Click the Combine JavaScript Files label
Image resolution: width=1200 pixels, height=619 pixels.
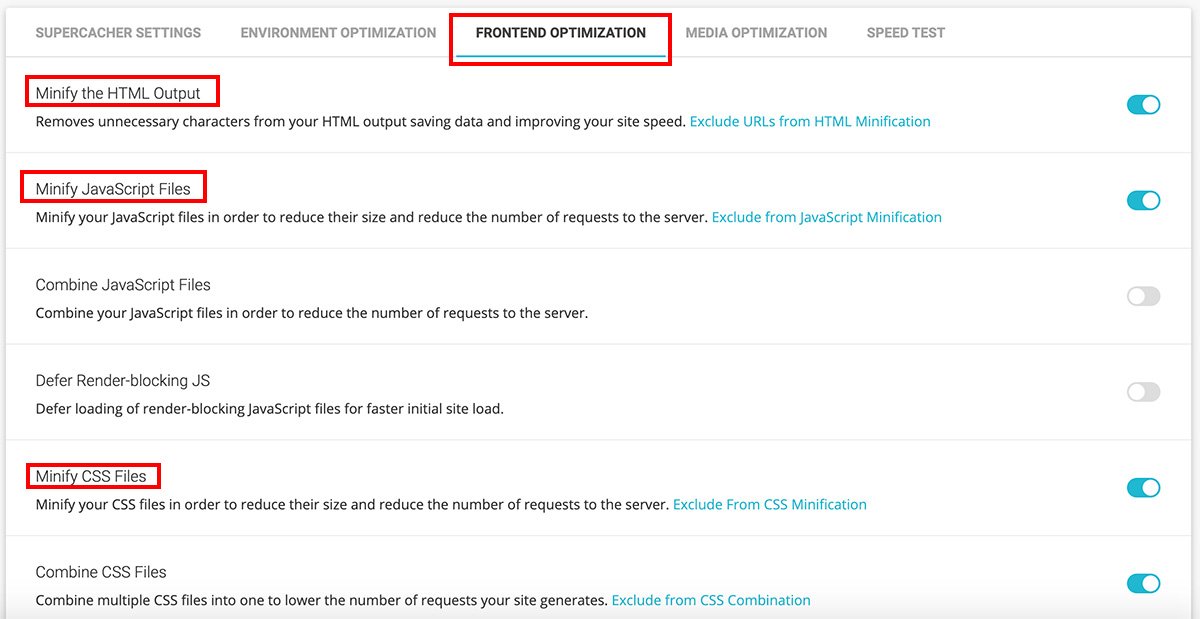pyautogui.click(x=124, y=285)
